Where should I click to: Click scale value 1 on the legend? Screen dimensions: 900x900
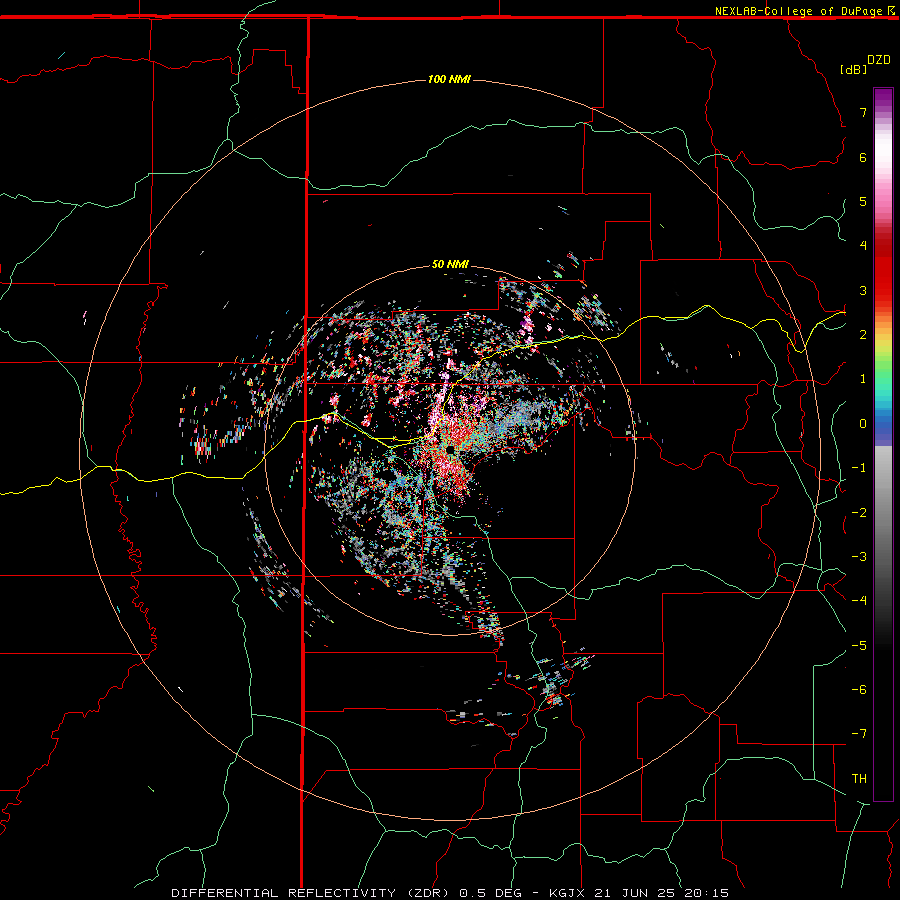[863, 379]
